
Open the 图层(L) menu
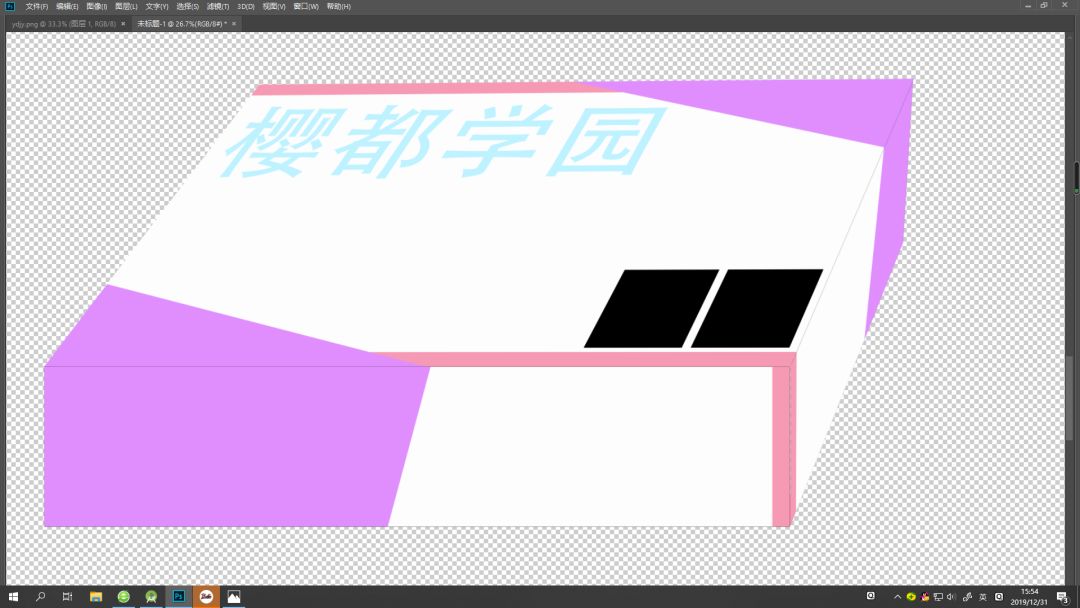point(126,6)
